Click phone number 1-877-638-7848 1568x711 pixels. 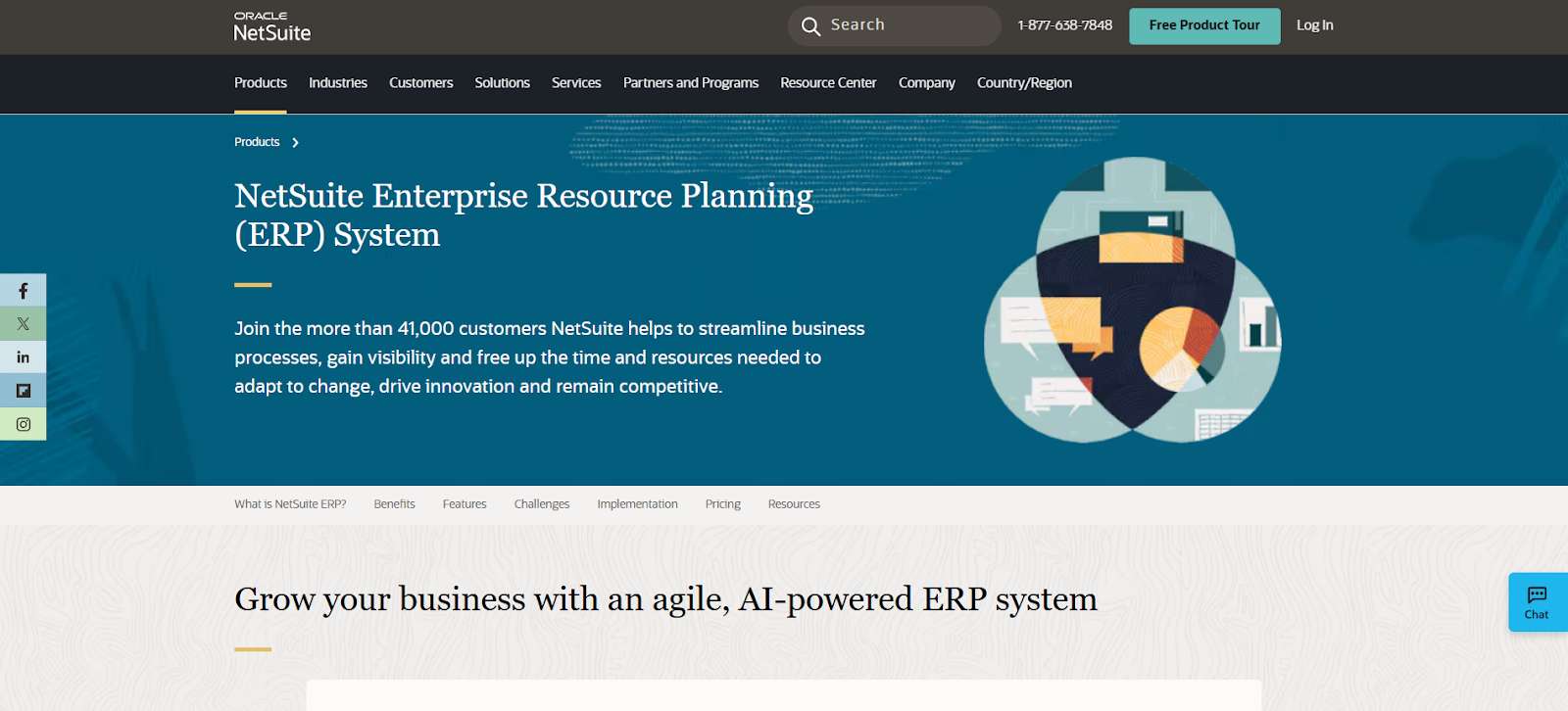1064,25
